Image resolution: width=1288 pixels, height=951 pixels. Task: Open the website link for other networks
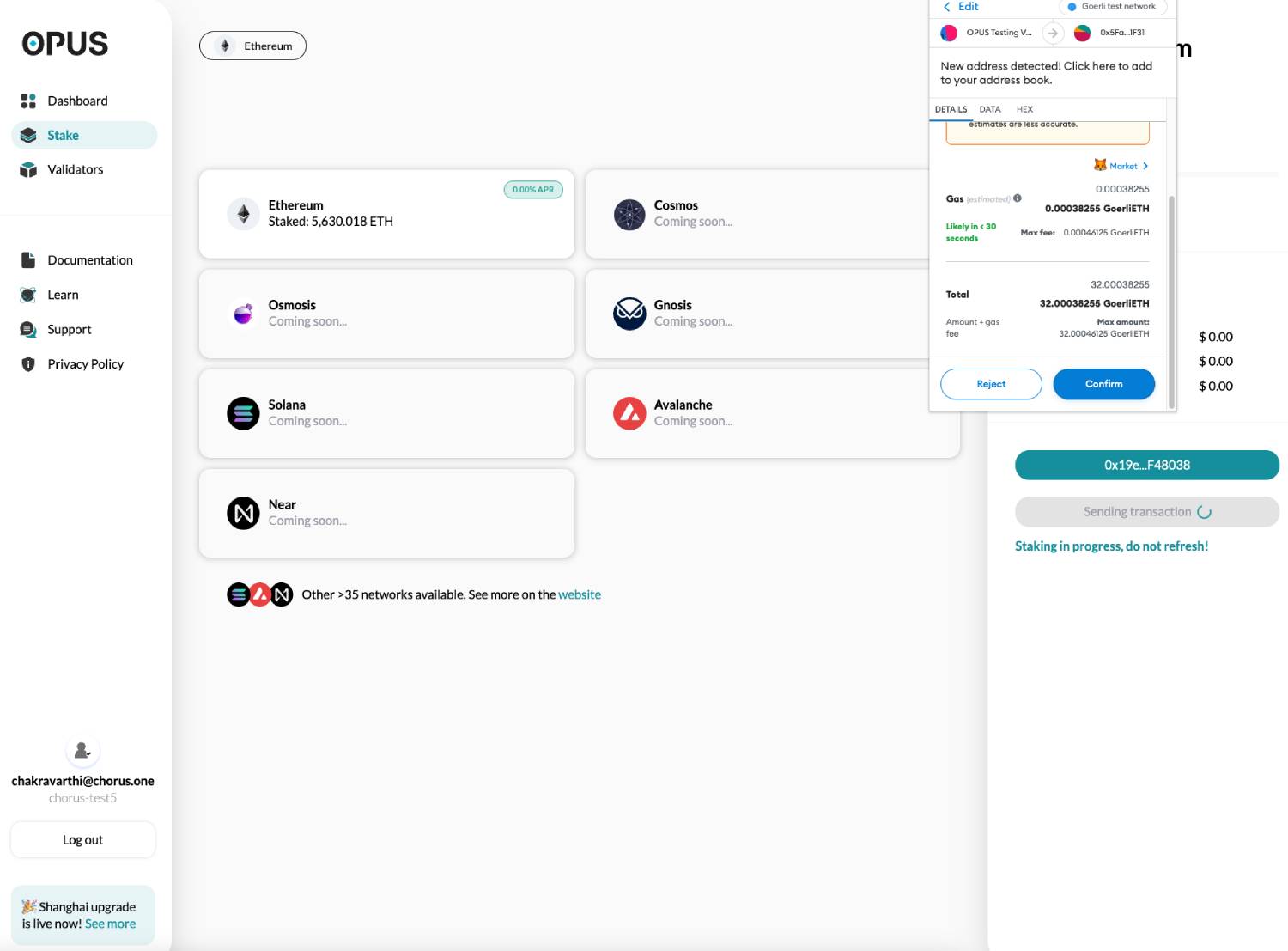point(580,594)
